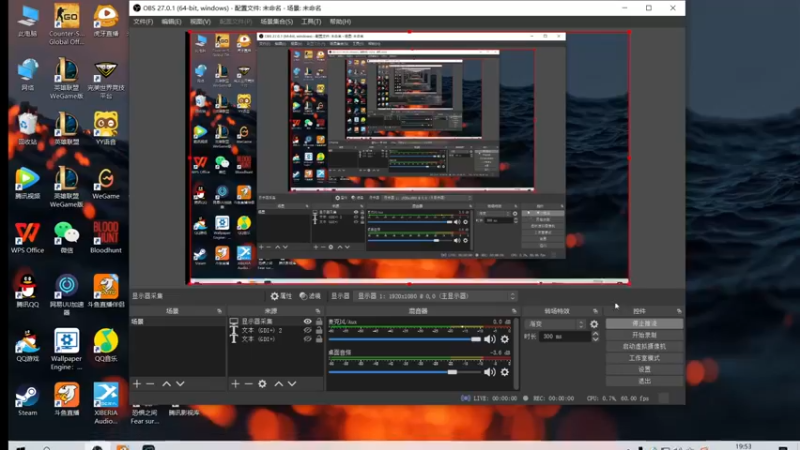800x450 pixels.
Task: Move the selected source up in 来源 panel
Action: click(279, 384)
